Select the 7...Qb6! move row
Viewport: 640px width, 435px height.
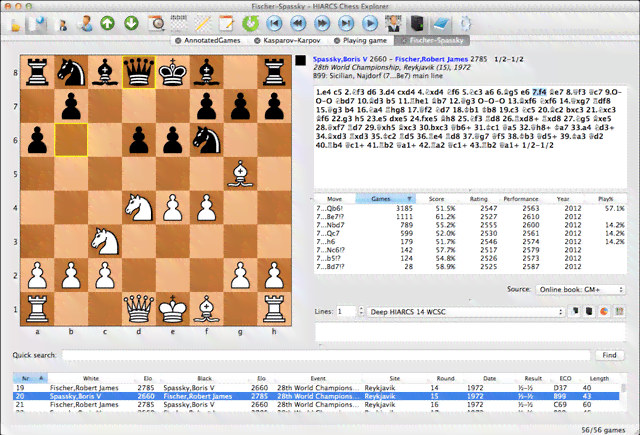[x=470, y=208]
